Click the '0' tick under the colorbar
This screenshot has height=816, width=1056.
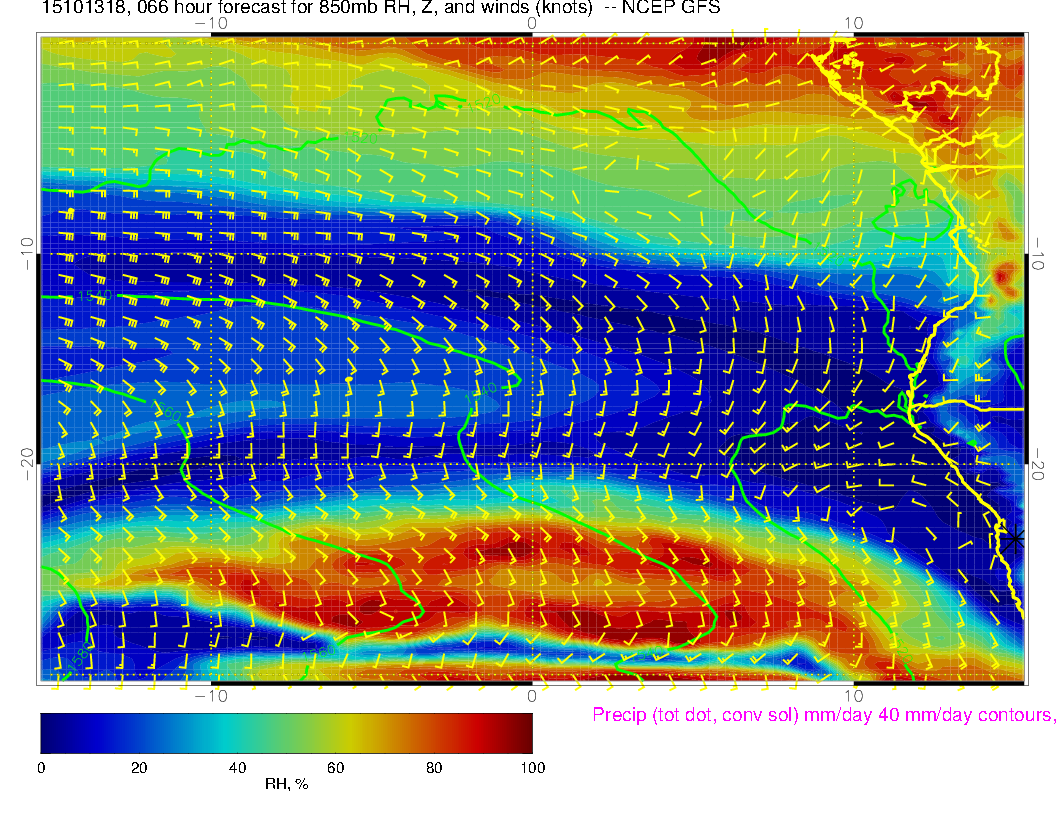(41, 768)
